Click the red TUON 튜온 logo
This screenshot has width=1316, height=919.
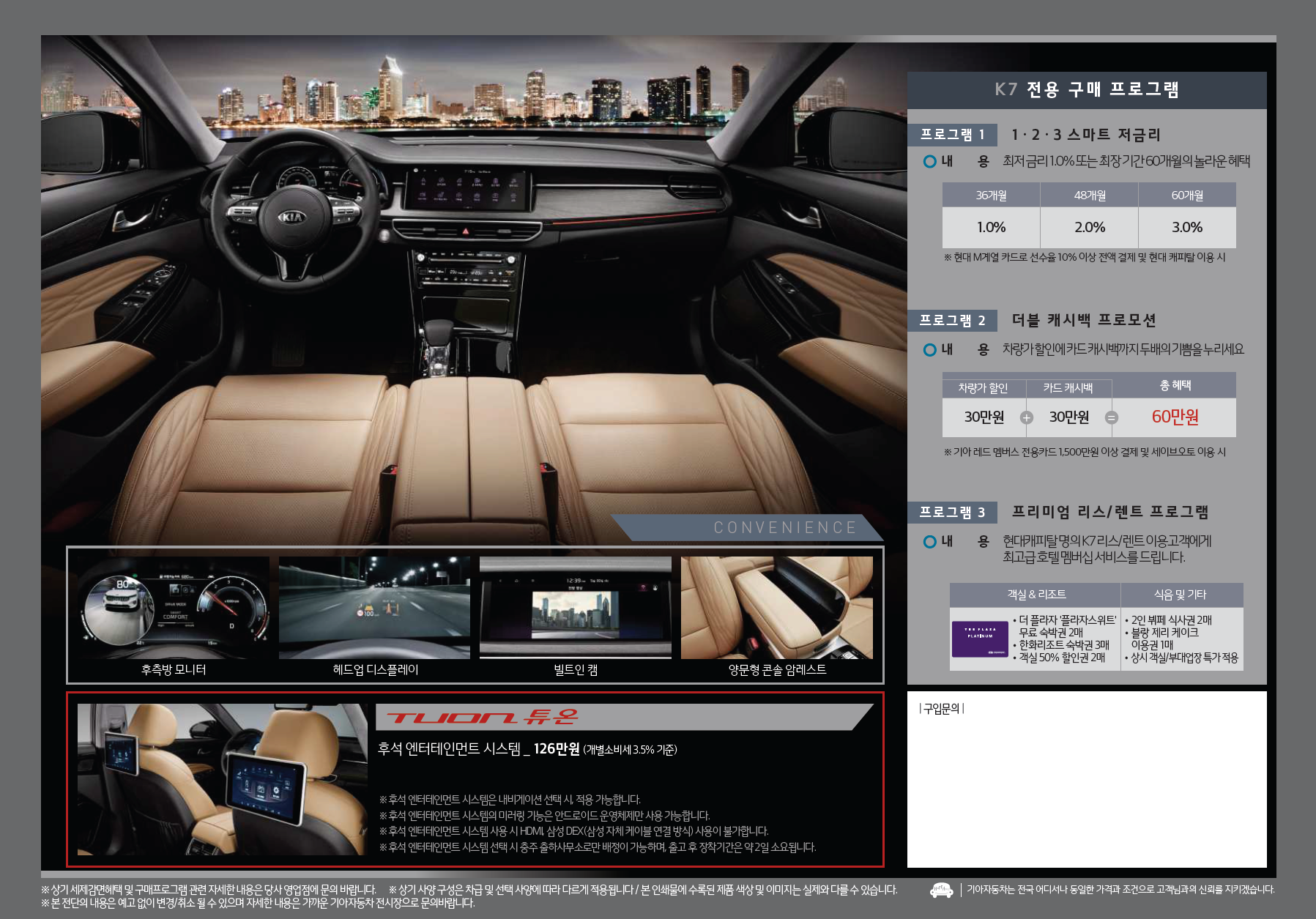click(x=483, y=717)
